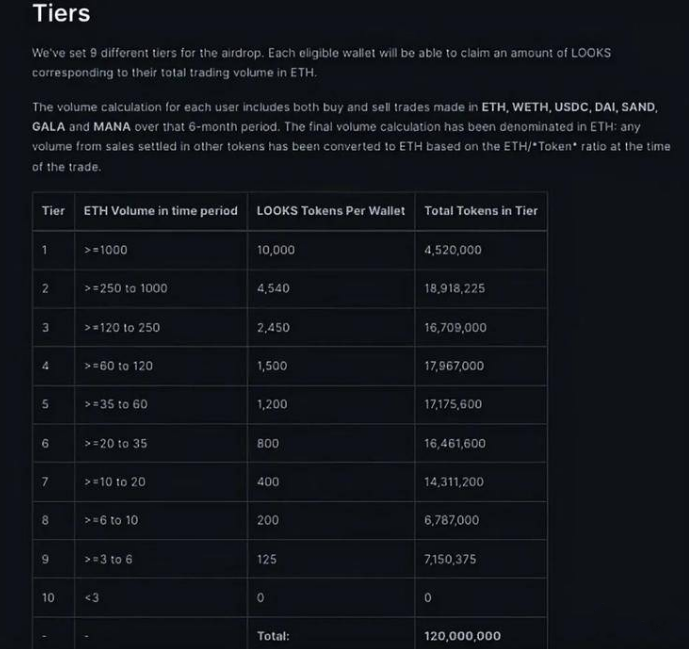The image size is (689, 649).
Task: Click the bold MANA token text
Action: pos(112,127)
